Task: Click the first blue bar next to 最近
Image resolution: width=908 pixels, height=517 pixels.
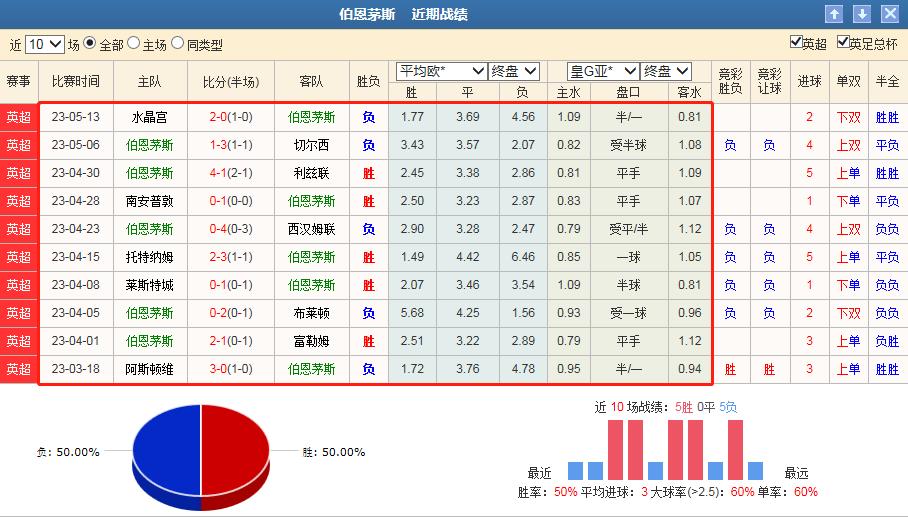Action: pos(576,471)
